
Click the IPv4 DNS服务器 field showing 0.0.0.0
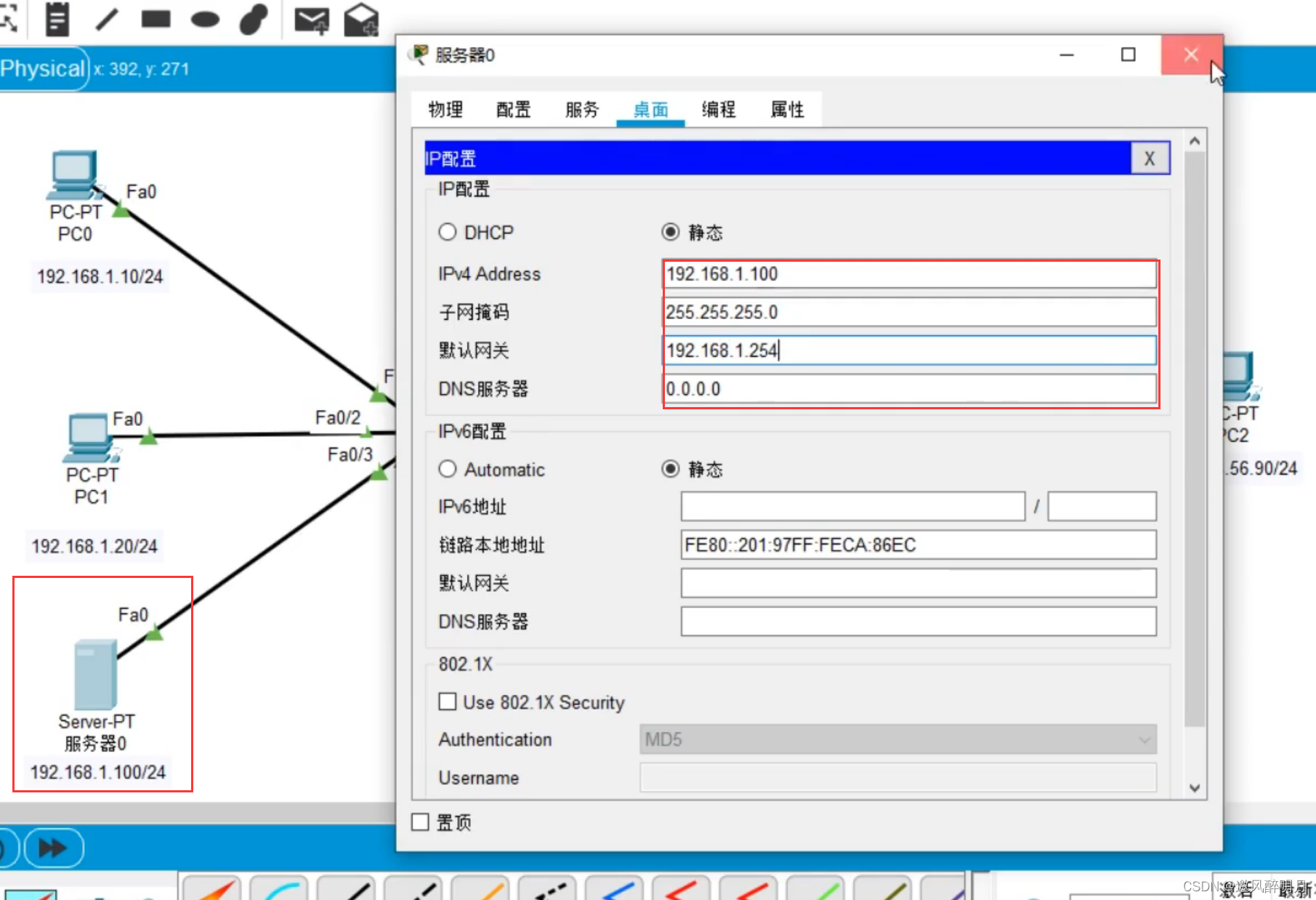pyautogui.click(x=909, y=389)
